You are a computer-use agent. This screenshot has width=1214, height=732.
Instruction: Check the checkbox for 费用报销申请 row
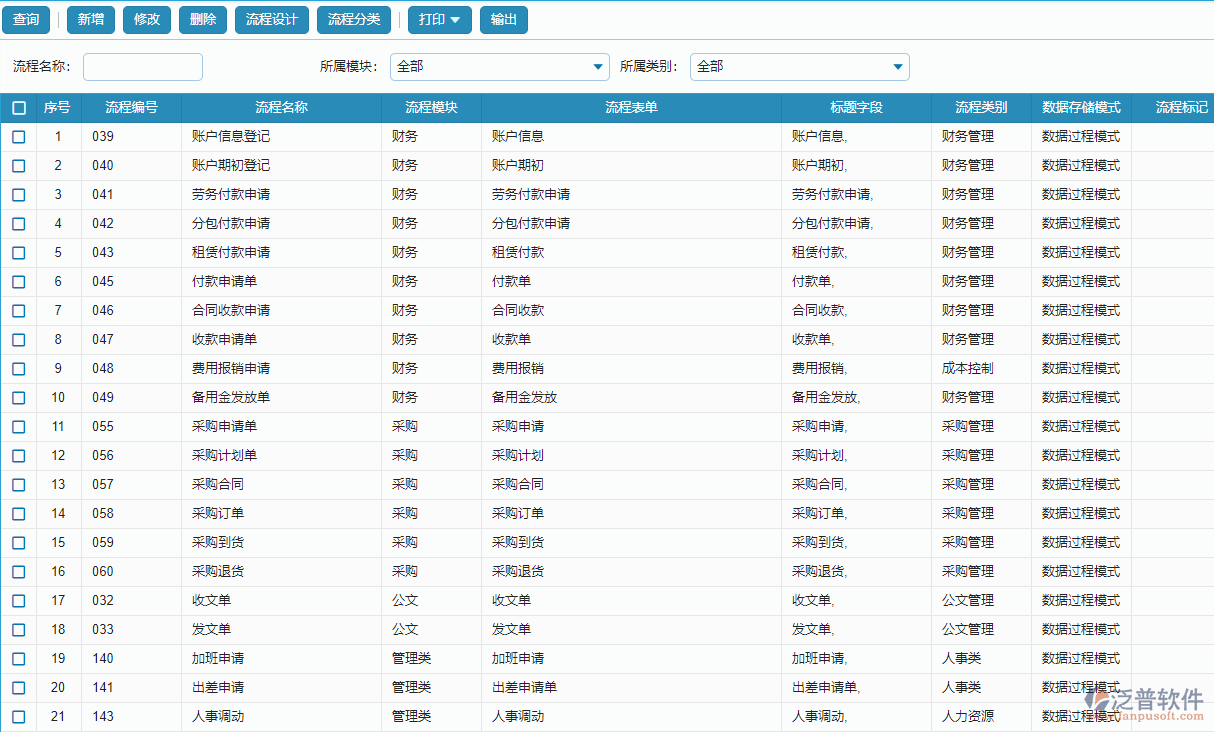tap(17, 368)
